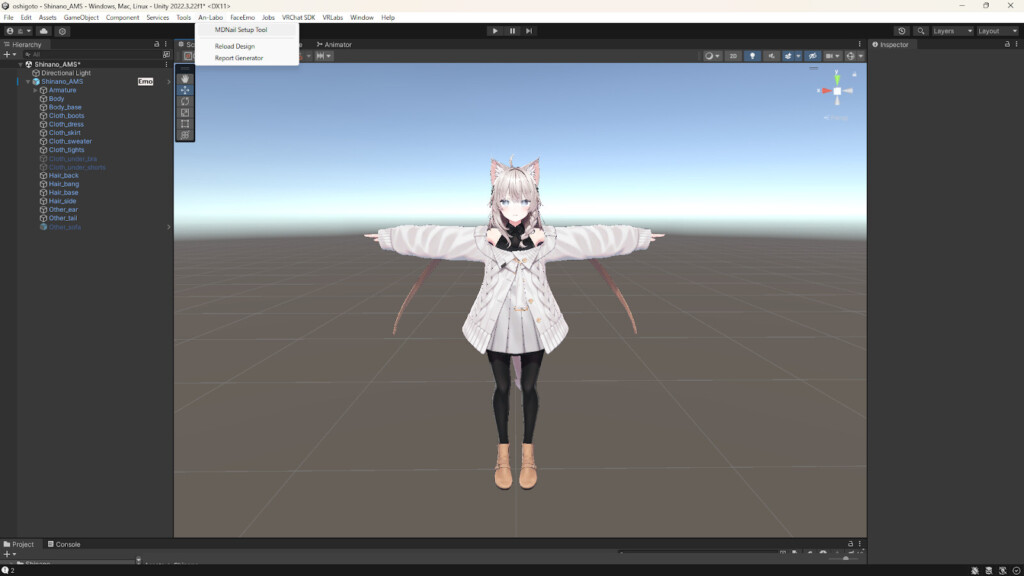Collapse the Shinano_AMS prefab
This screenshot has height=576, width=1024.
pos(27,82)
